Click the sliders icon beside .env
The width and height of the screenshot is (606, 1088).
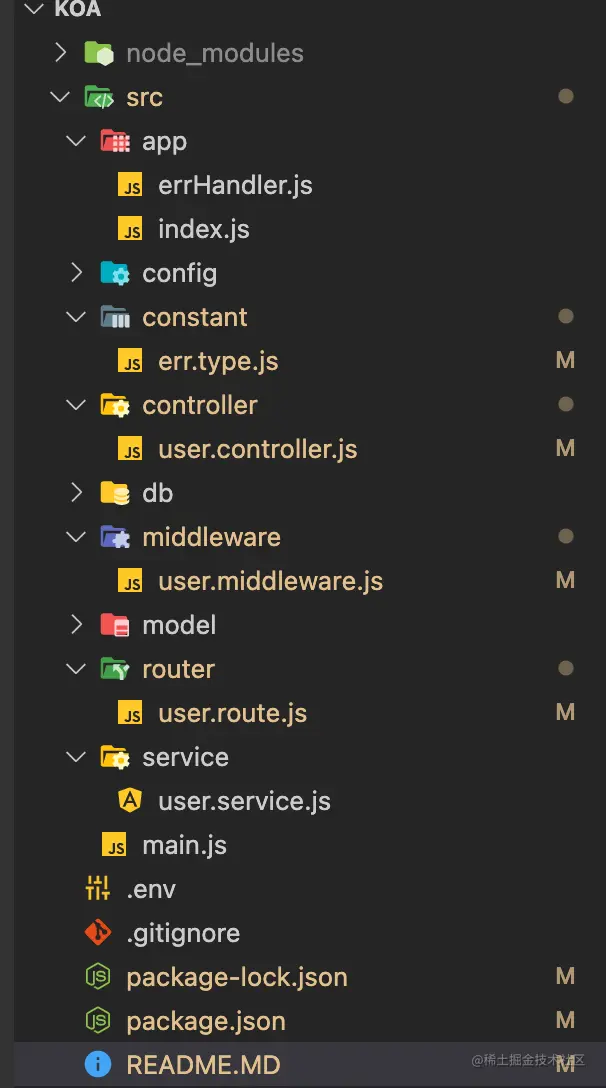tap(98, 889)
